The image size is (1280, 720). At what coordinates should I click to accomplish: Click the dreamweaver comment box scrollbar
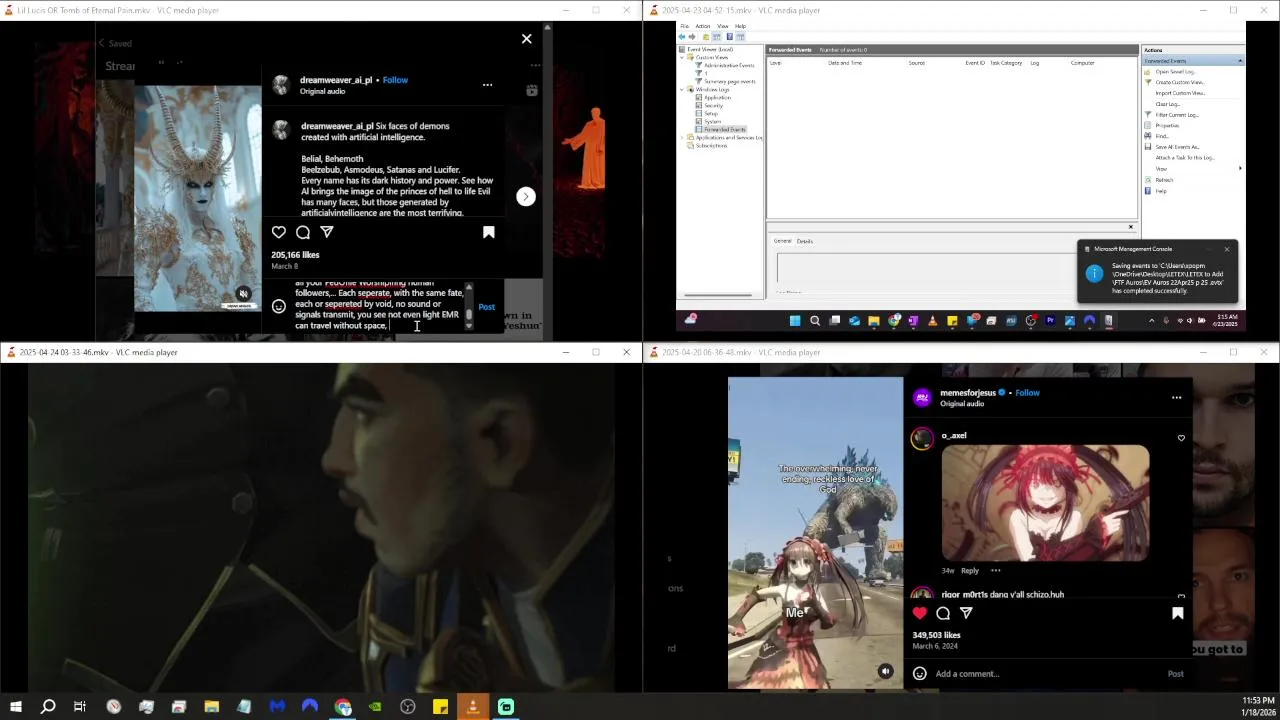click(x=468, y=305)
